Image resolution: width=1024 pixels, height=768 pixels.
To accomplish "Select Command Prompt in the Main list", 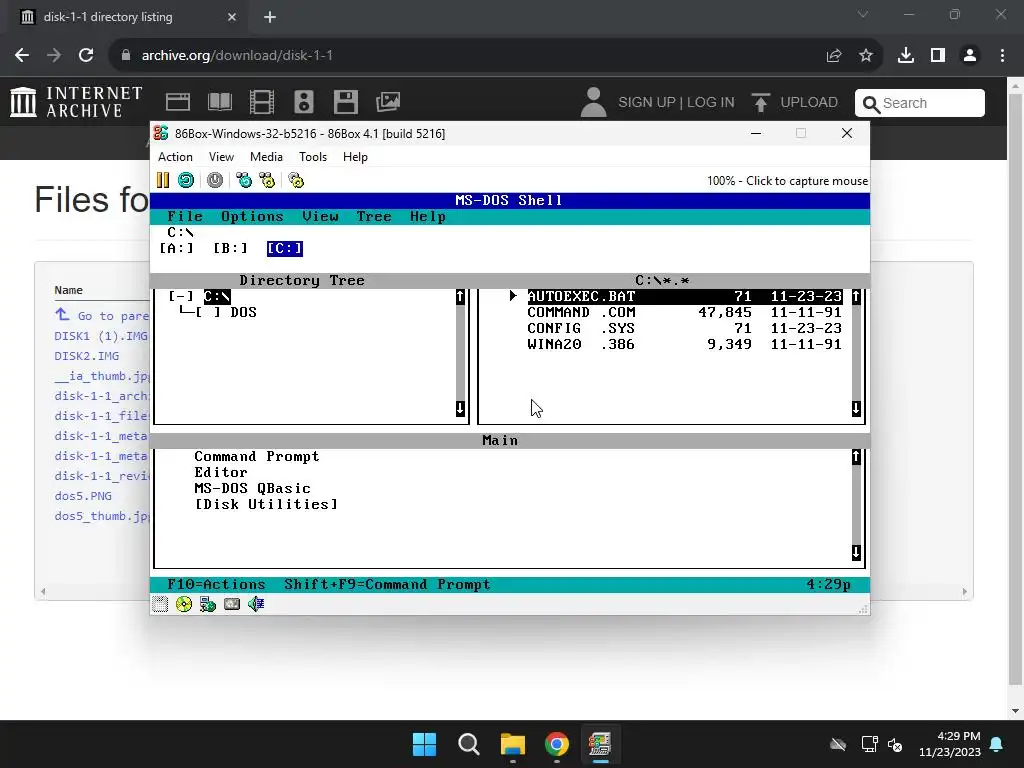I will 257,456.
